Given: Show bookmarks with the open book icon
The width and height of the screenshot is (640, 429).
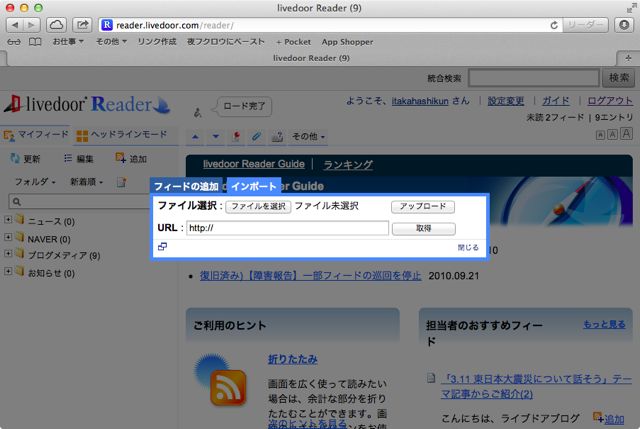Looking at the screenshot, I should 35,42.
